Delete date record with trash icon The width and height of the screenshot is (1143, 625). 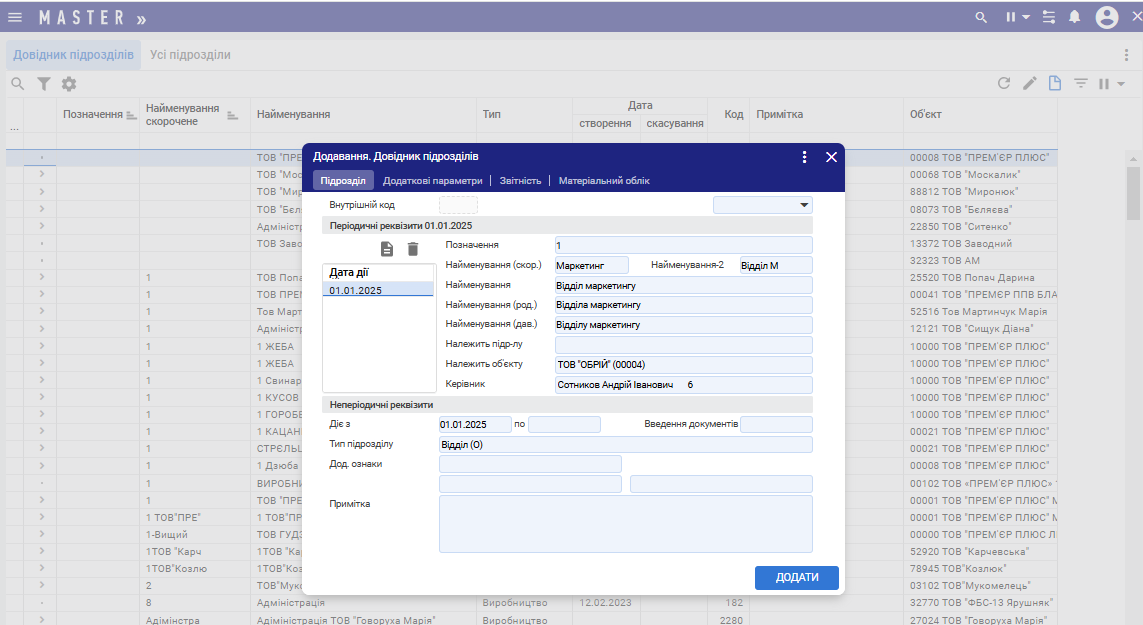[413, 249]
